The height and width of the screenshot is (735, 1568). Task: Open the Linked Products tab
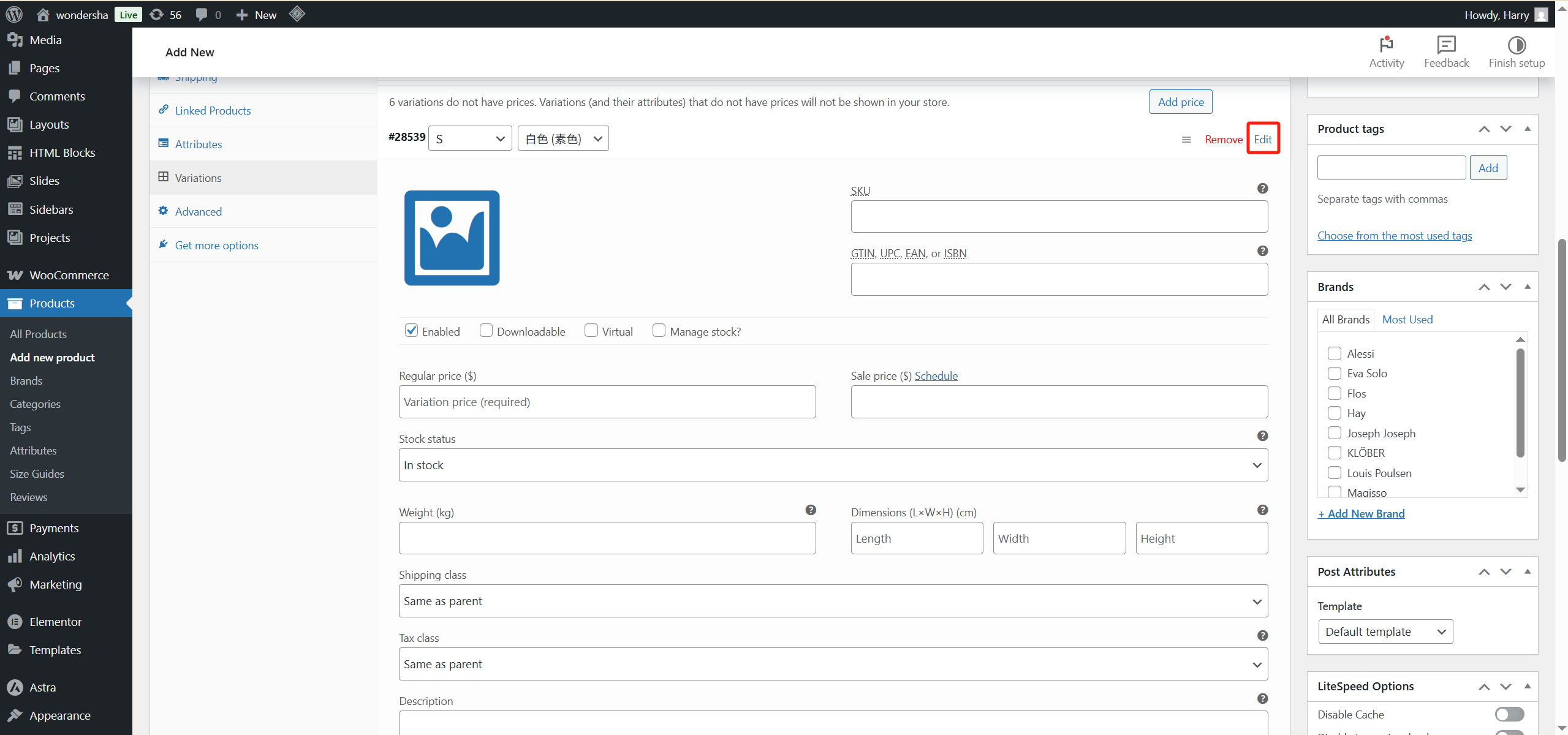(213, 110)
